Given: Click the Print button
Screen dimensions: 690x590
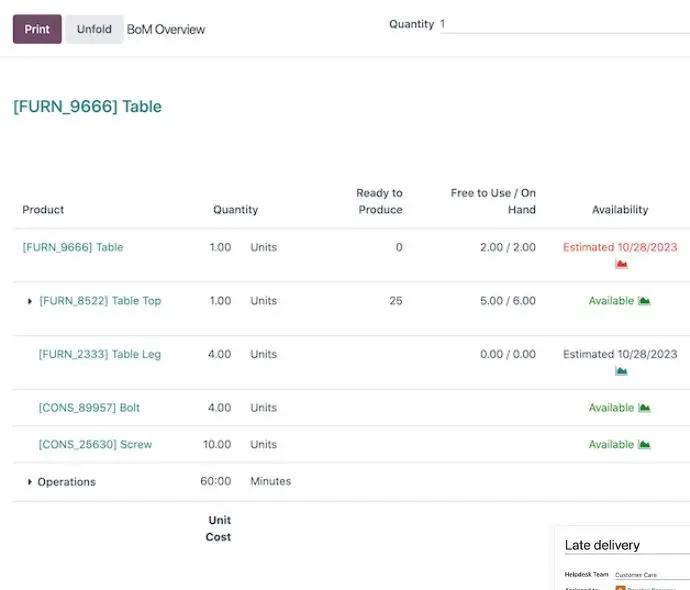Looking at the screenshot, I should (37, 29).
